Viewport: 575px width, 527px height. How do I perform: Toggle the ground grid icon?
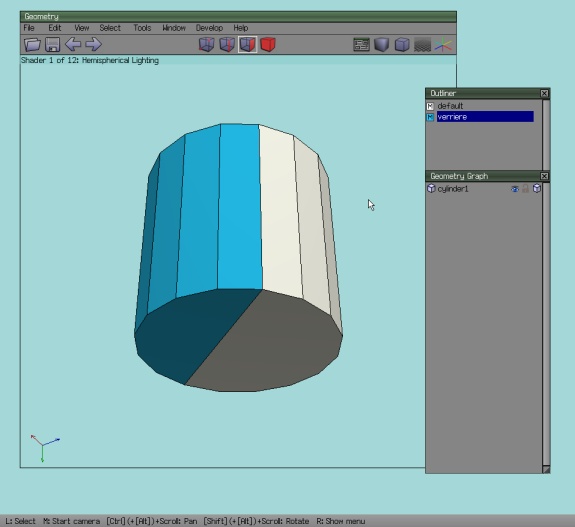[422, 45]
